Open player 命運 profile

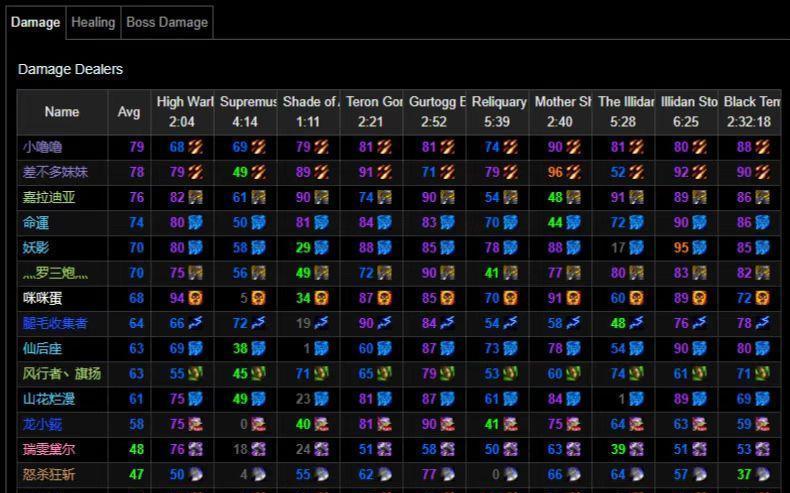36,223
